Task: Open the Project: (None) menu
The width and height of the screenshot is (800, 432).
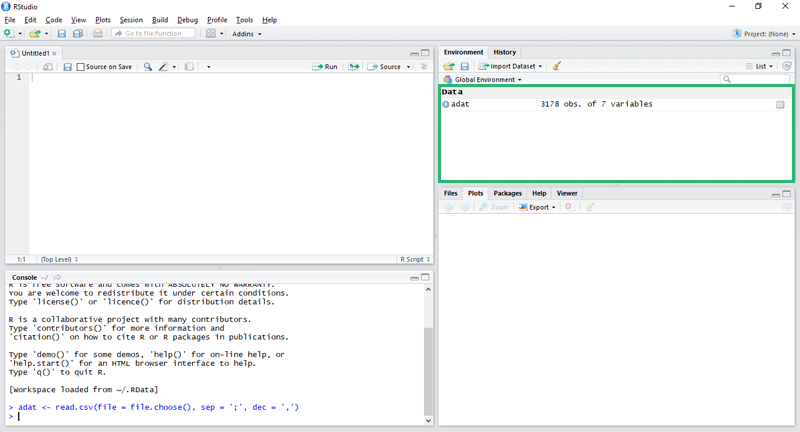Action: pyautogui.click(x=764, y=34)
